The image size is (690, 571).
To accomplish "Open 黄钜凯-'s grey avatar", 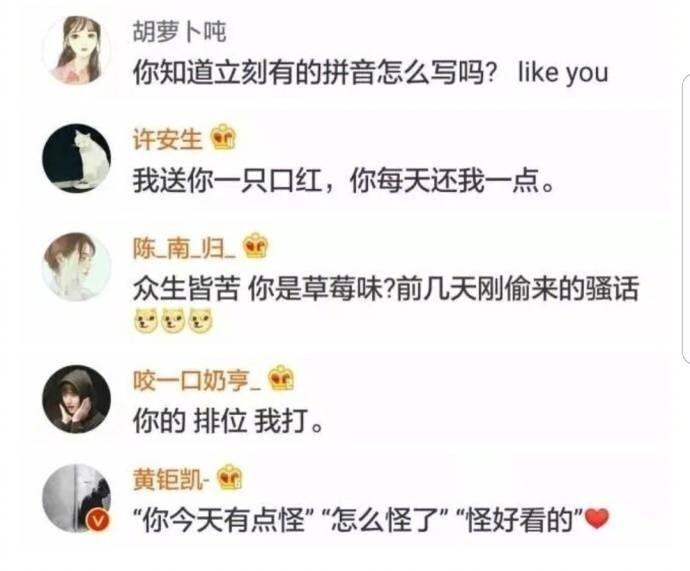I will click(x=77, y=498).
